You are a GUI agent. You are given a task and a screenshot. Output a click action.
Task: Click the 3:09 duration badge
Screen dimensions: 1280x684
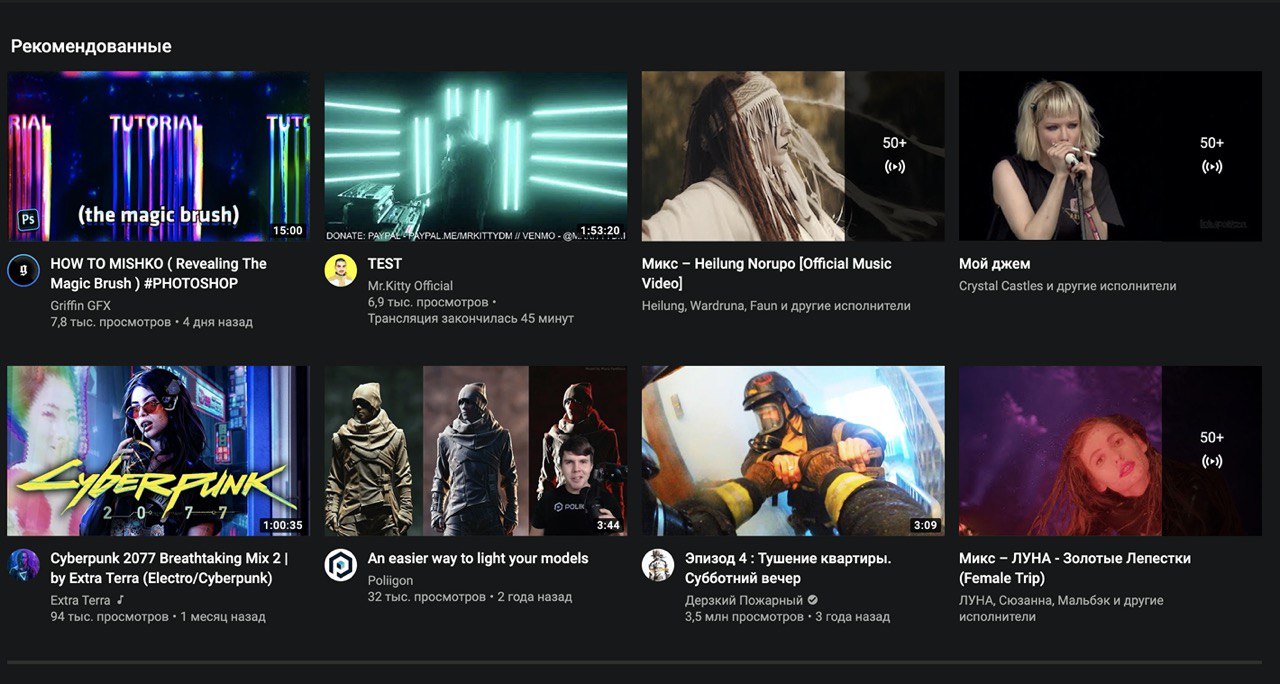click(x=925, y=525)
